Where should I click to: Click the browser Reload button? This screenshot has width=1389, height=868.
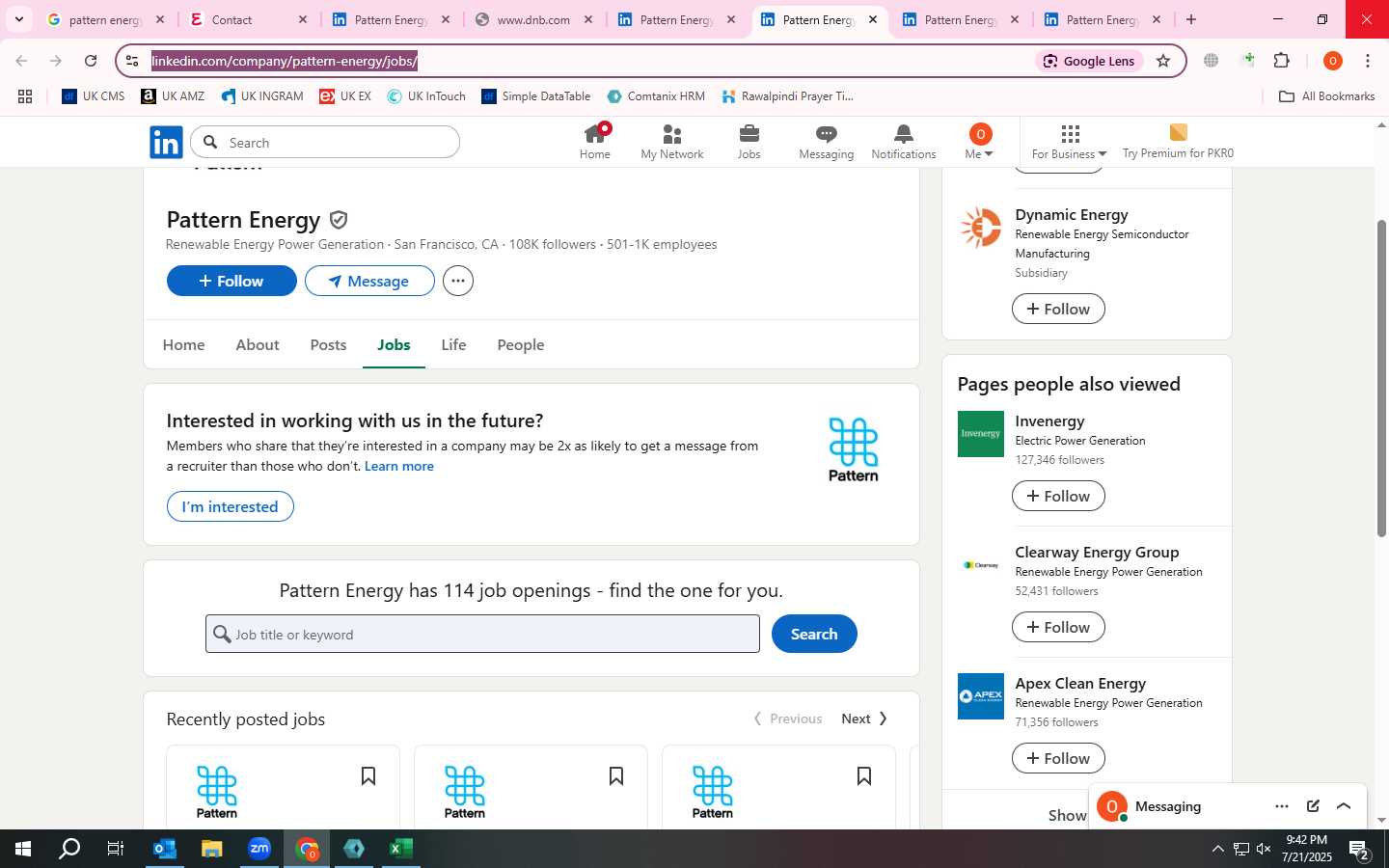click(x=91, y=61)
